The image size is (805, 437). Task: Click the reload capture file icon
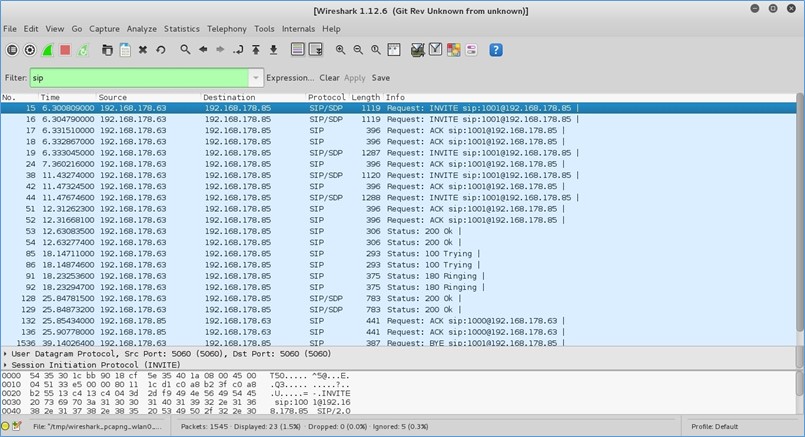[161, 50]
